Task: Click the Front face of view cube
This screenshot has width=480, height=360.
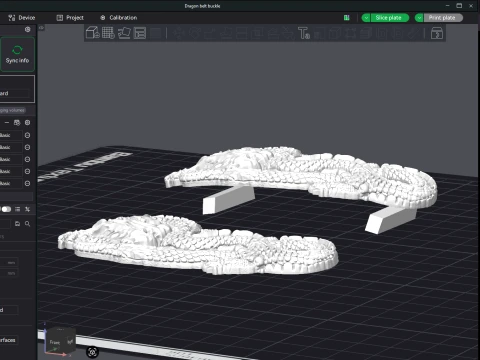Action: click(x=55, y=342)
